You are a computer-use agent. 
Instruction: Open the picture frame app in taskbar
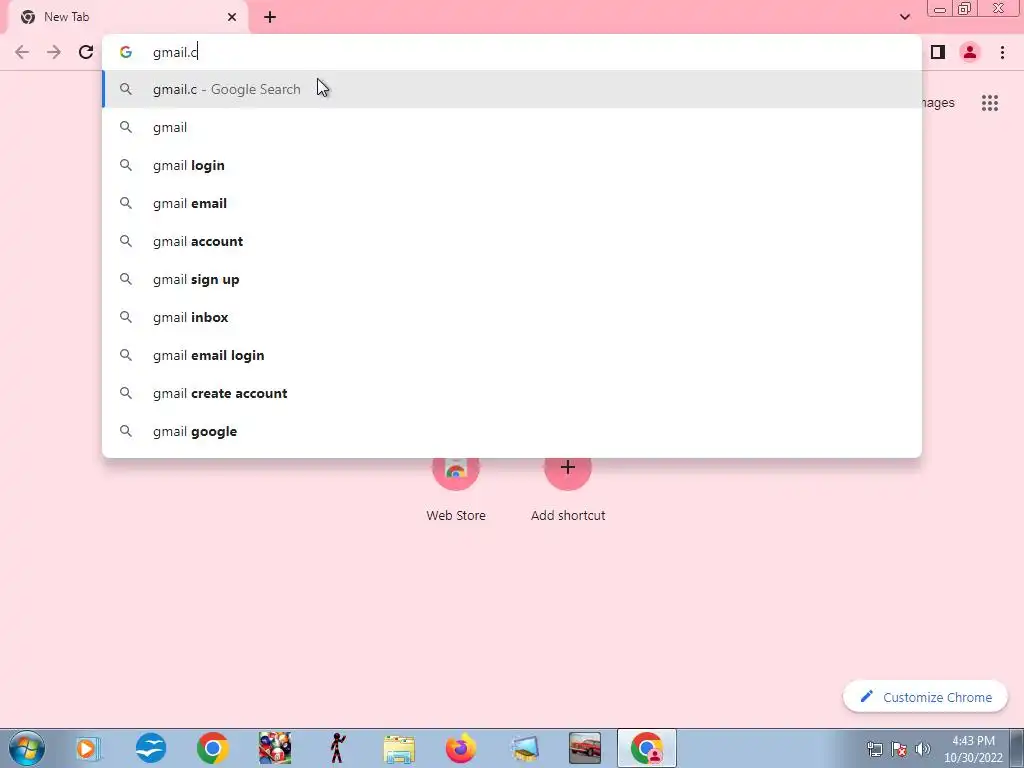click(524, 748)
